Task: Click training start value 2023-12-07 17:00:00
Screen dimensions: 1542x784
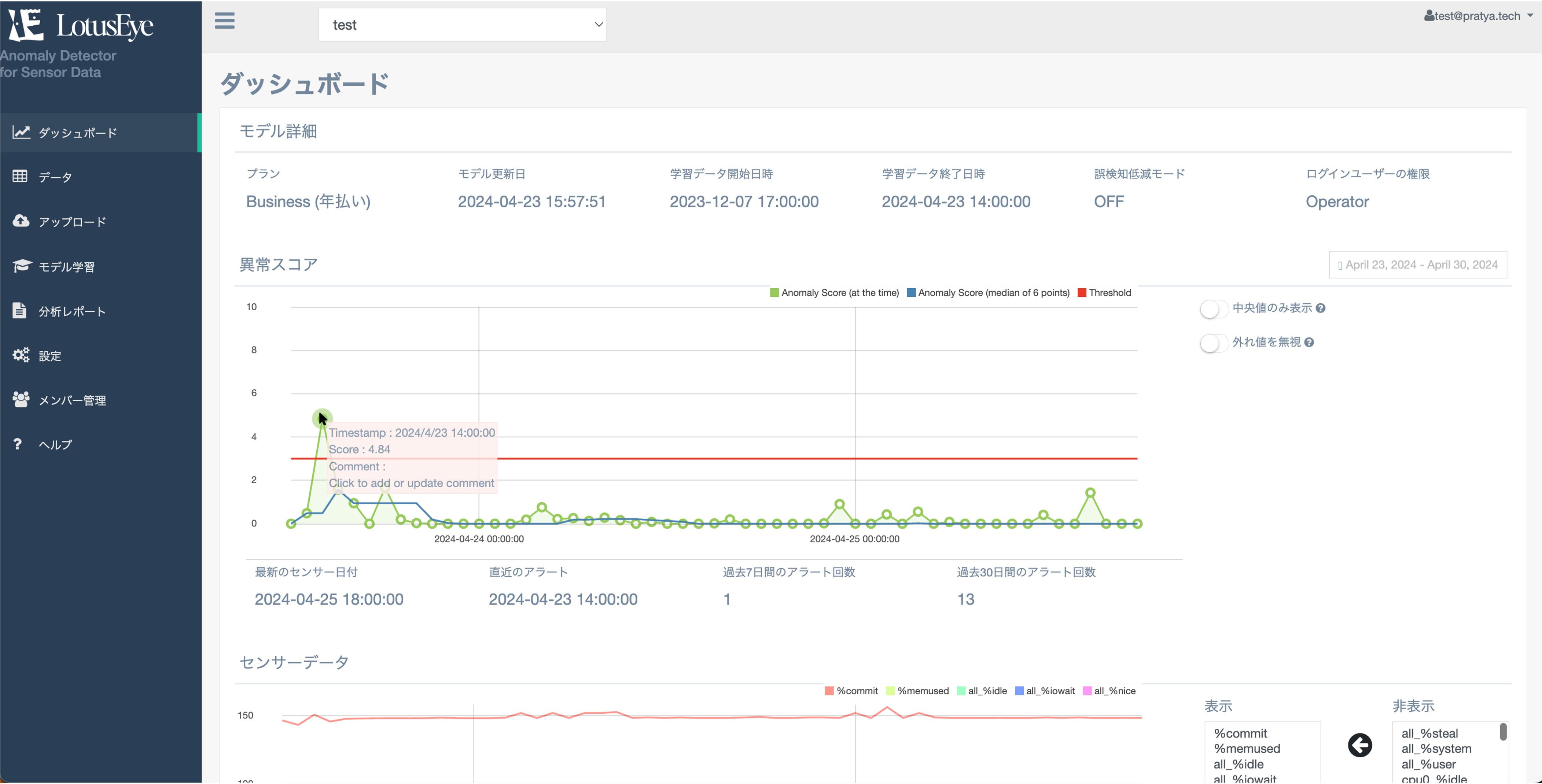Action: [x=744, y=202]
